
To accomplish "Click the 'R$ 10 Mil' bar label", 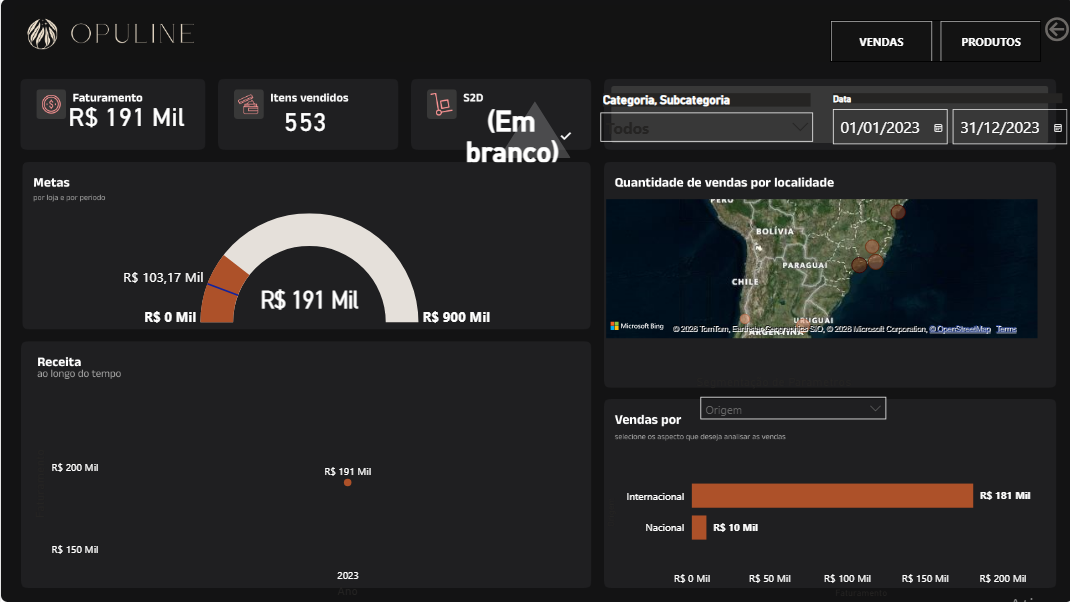I will tap(735, 528).
